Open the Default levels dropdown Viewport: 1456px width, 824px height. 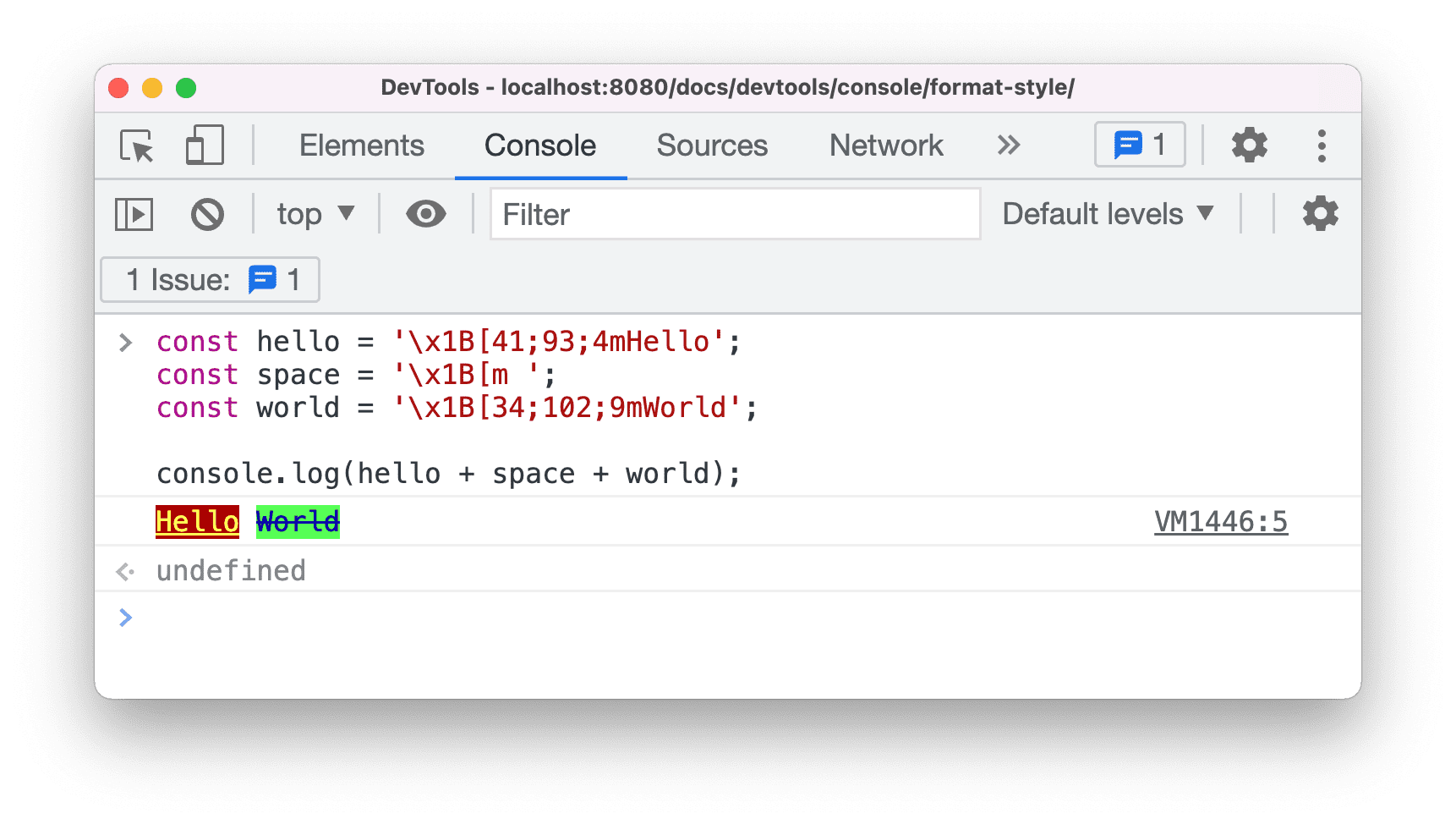point(1106,213)
